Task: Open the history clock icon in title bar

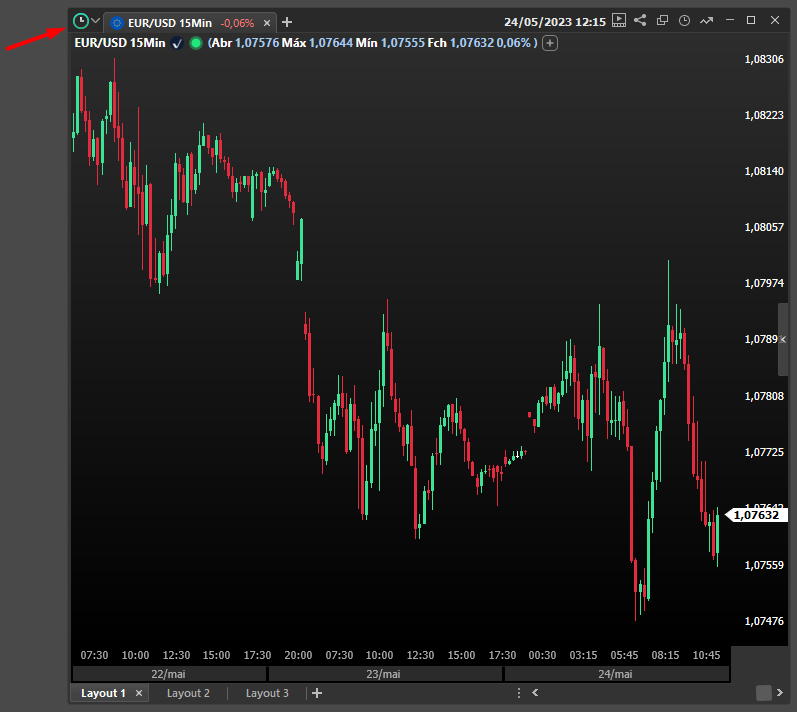Action: (x=684, y=20)
